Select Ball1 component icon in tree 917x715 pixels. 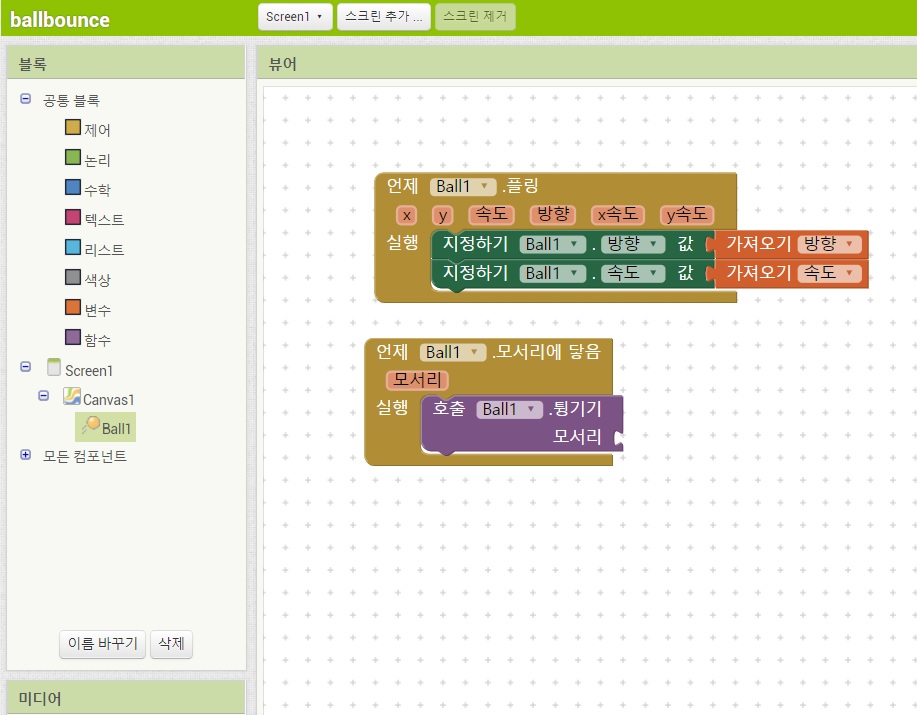(91, 424)
